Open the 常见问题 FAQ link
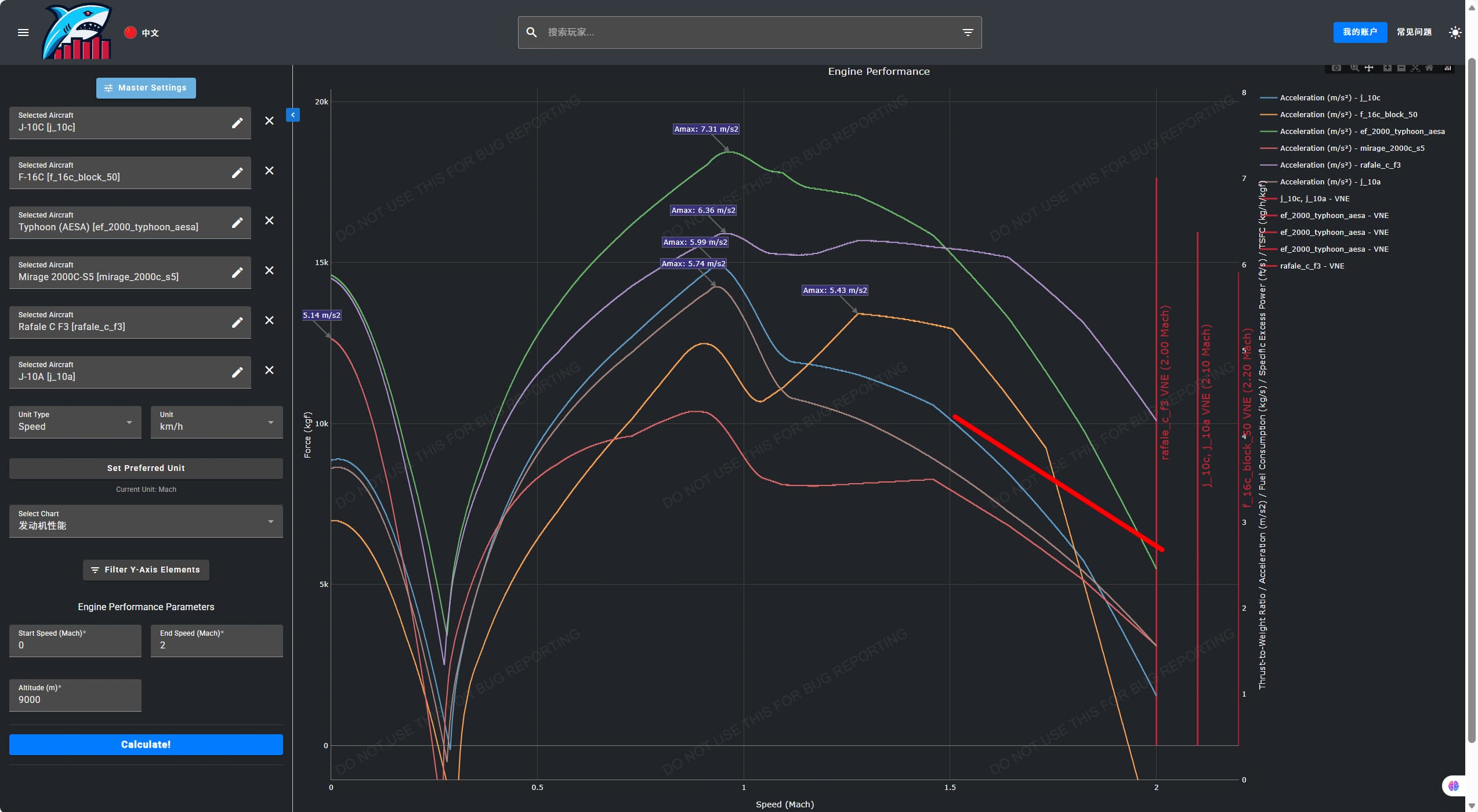The image size is (1478, 812). click(1414, 32)
